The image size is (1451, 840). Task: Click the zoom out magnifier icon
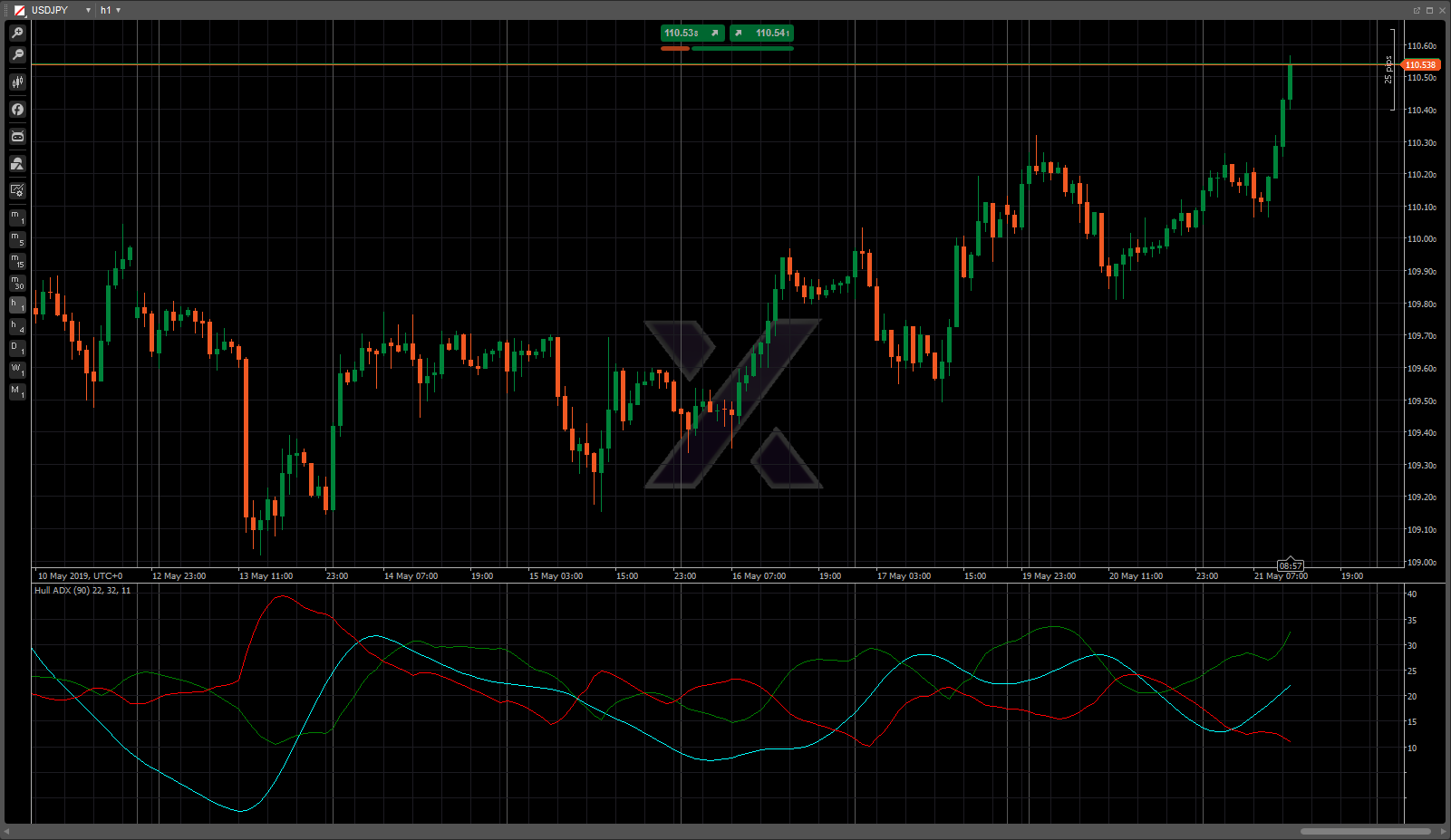[17, 55]
